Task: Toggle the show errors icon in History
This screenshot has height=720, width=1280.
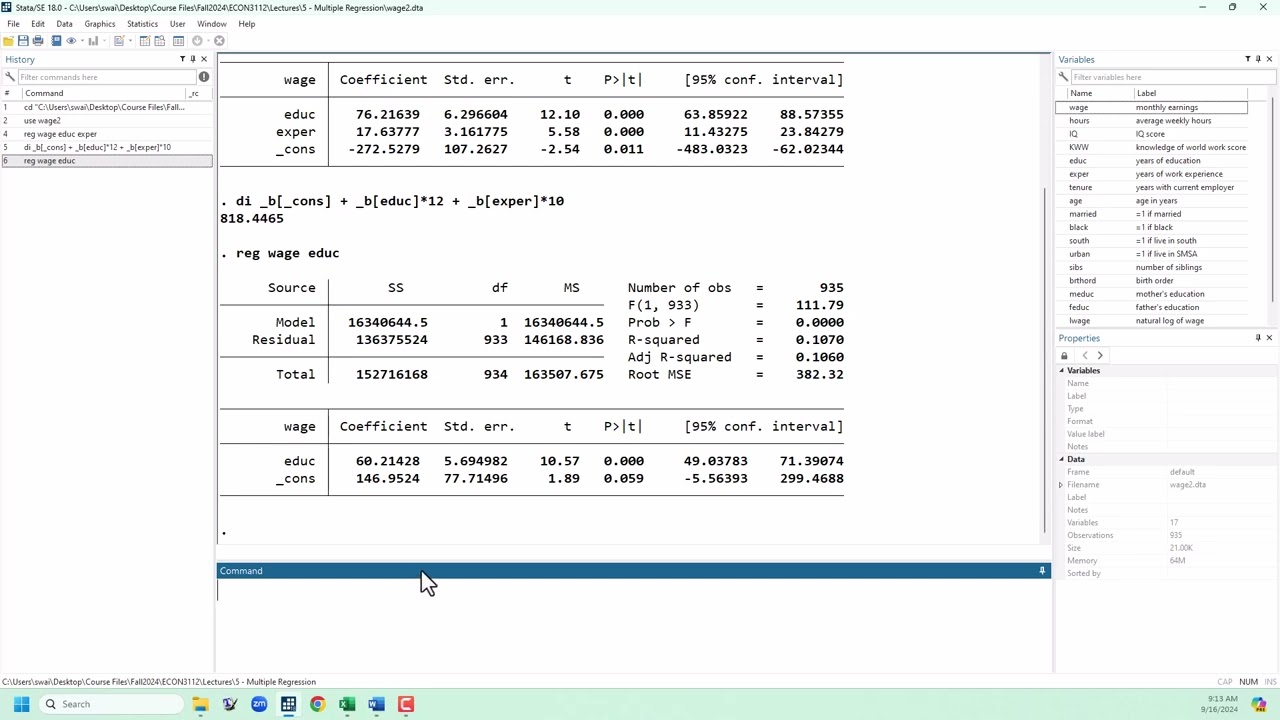Action: pos(204,77)
